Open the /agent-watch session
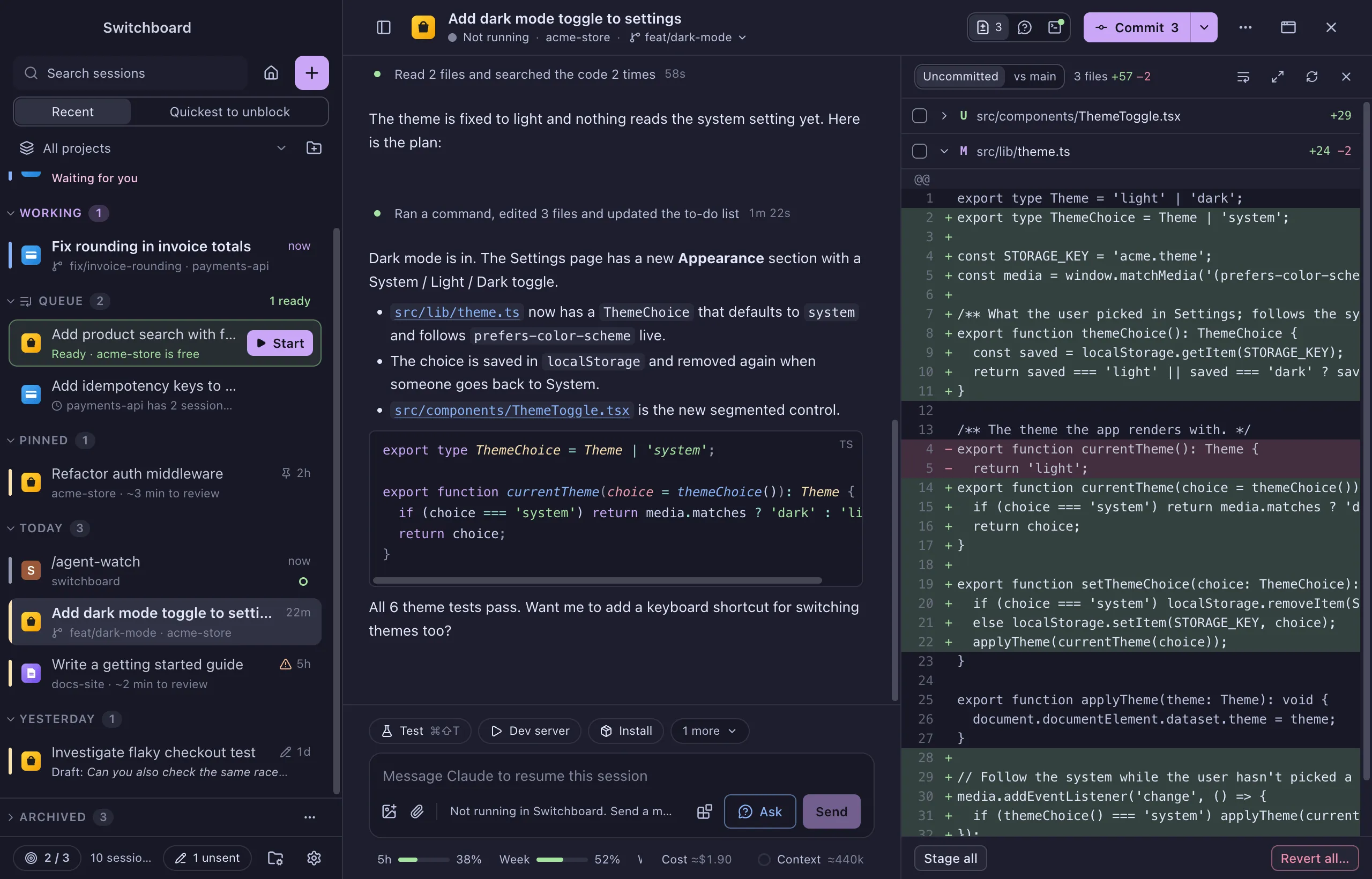Viewport: 1372px width, 879px height. (x=165, y=571)
